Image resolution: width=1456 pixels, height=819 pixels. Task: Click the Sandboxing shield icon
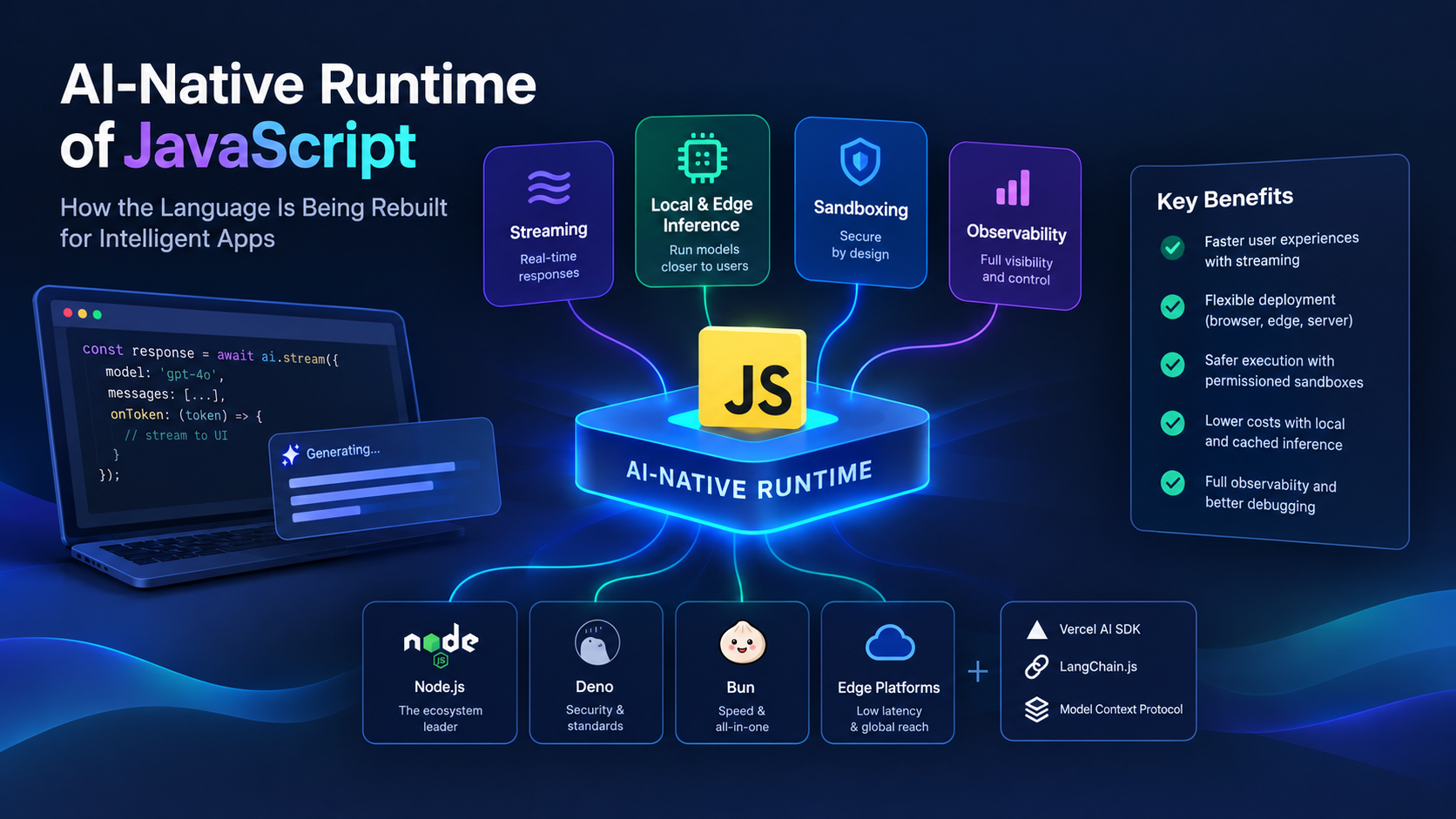point(860,162)
